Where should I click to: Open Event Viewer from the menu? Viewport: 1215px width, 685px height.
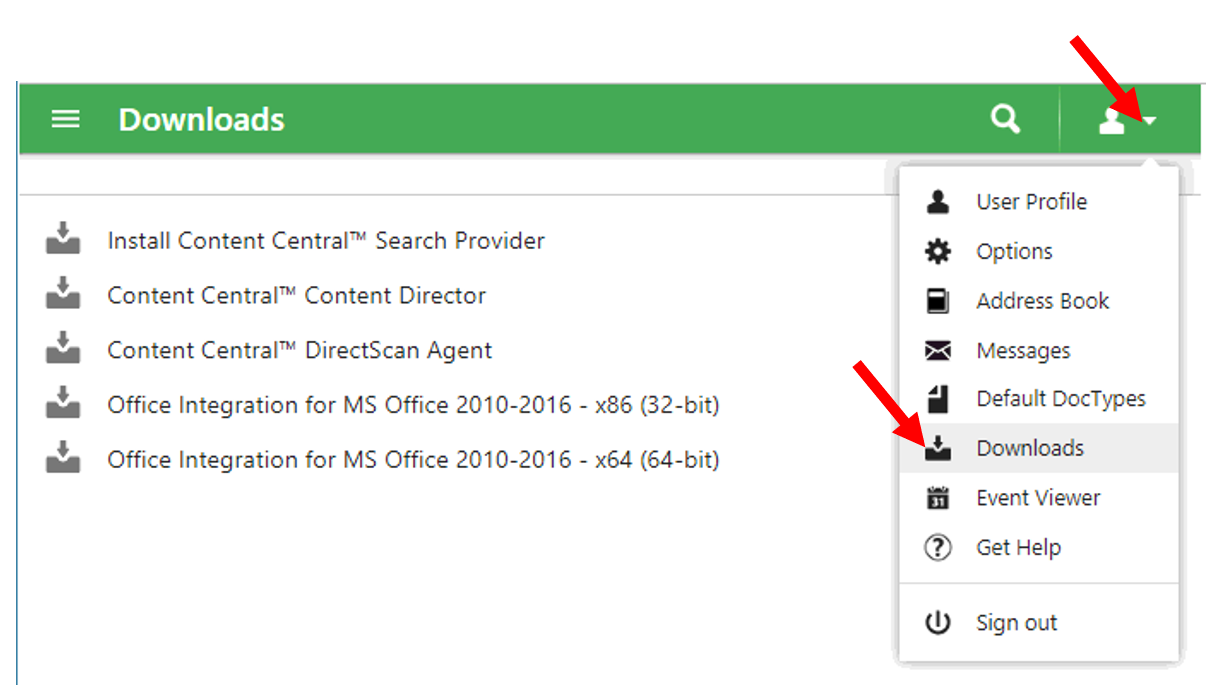[x=1039, y=498]
